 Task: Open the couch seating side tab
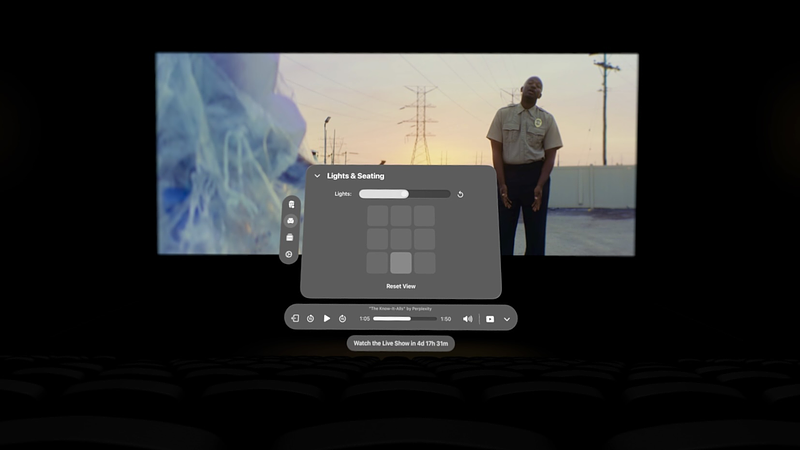(290, 221)
